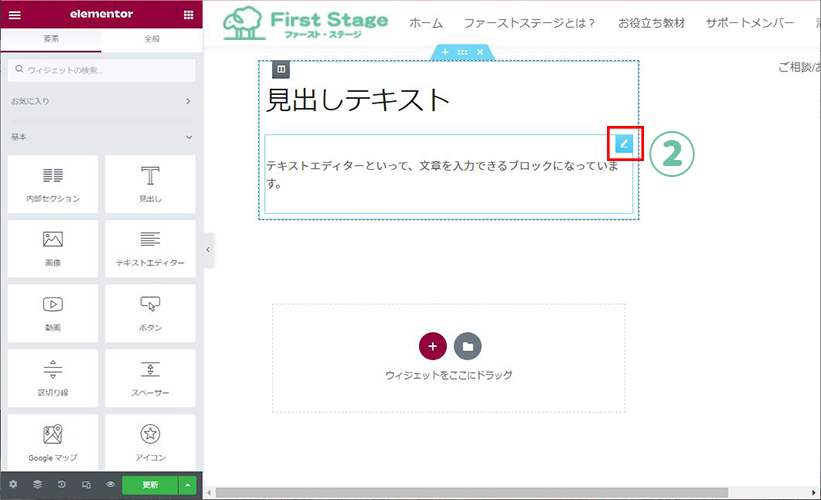Click the section delete X icon
Image resolution: width=821 pixels, height=500 pixels.
pyautogui.click(x=480, y=52)
